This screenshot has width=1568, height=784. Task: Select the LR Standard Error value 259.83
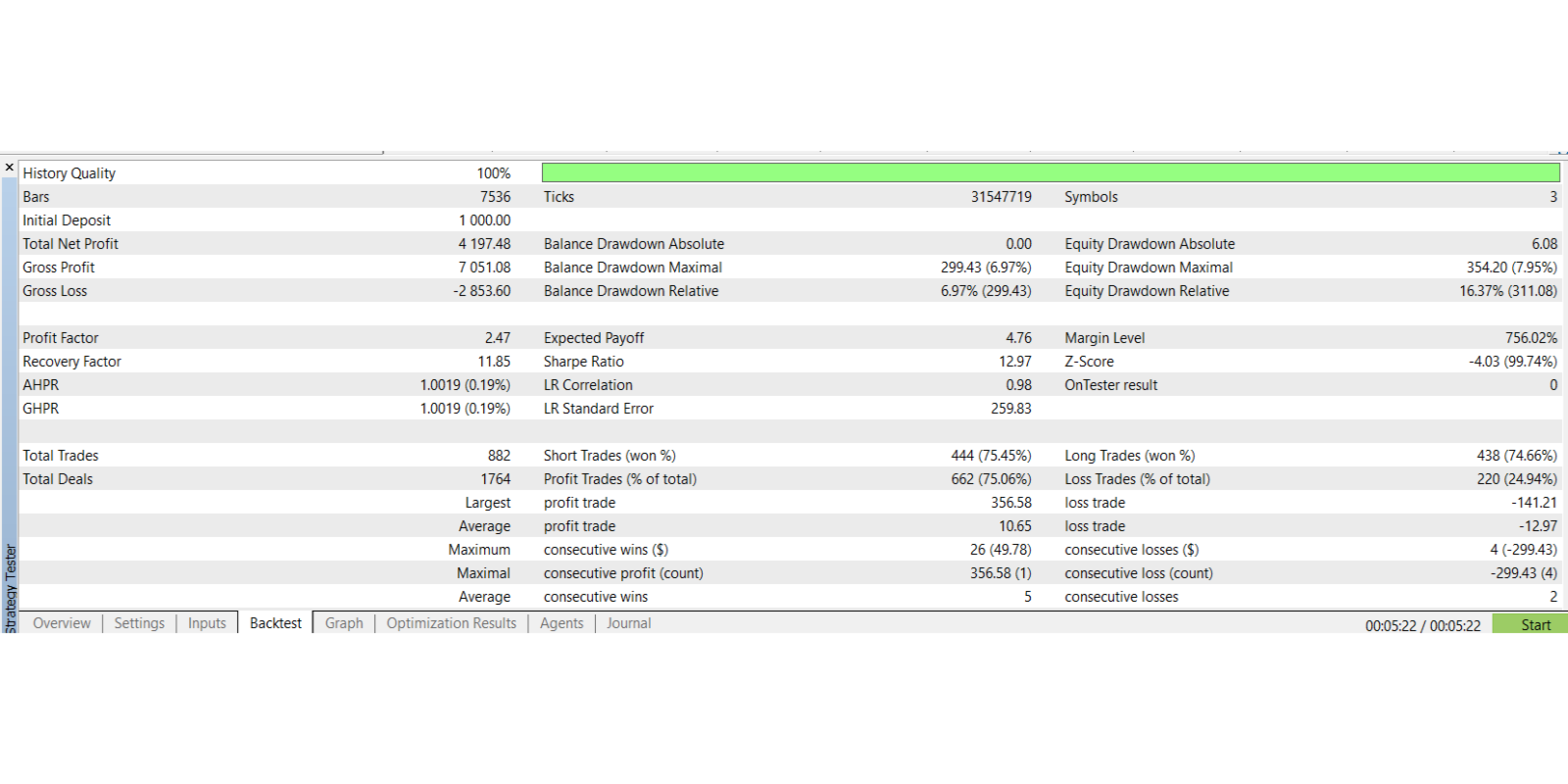point(1011,409)
